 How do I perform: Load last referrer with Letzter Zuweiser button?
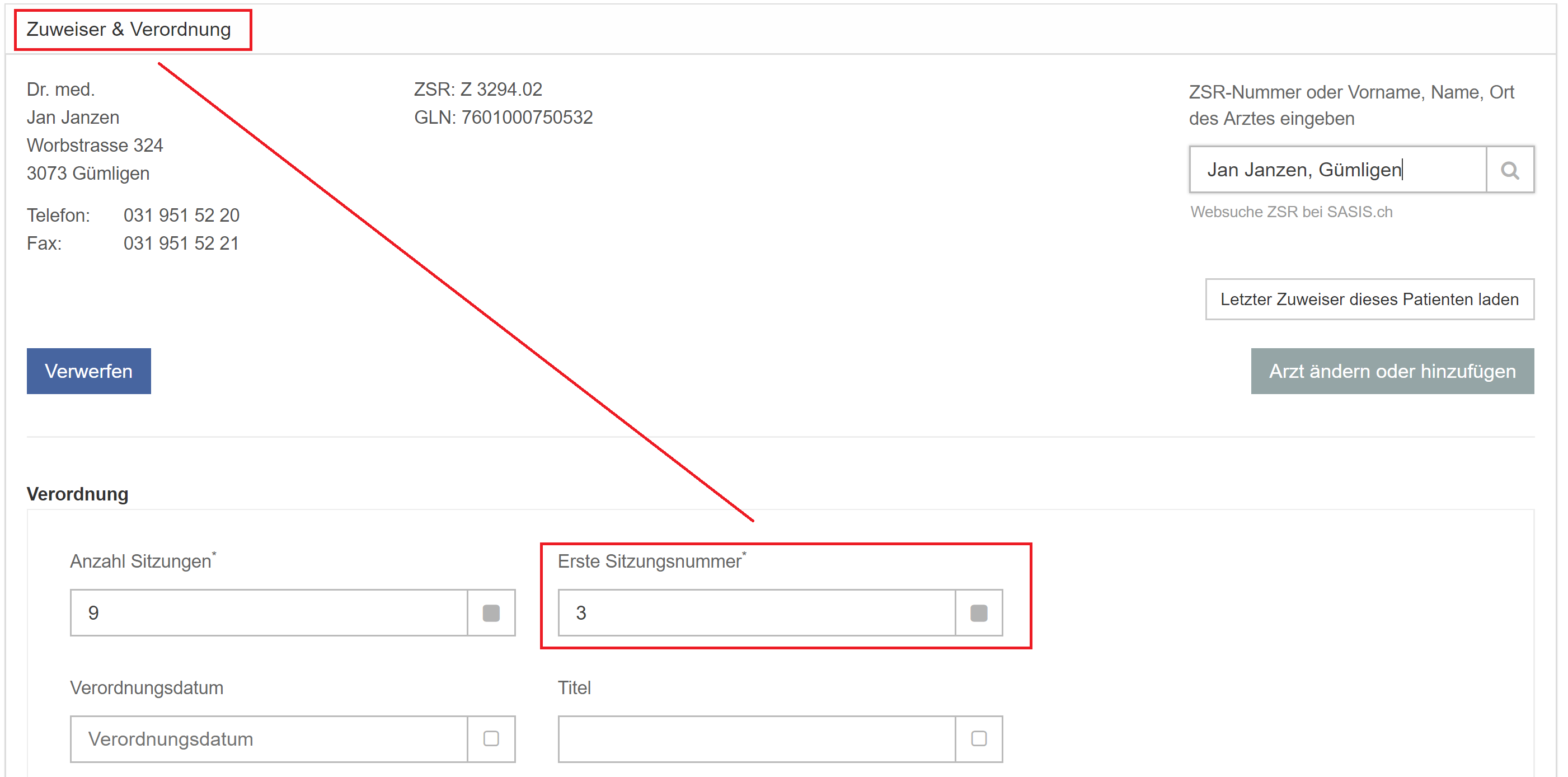click(1369, 299)
